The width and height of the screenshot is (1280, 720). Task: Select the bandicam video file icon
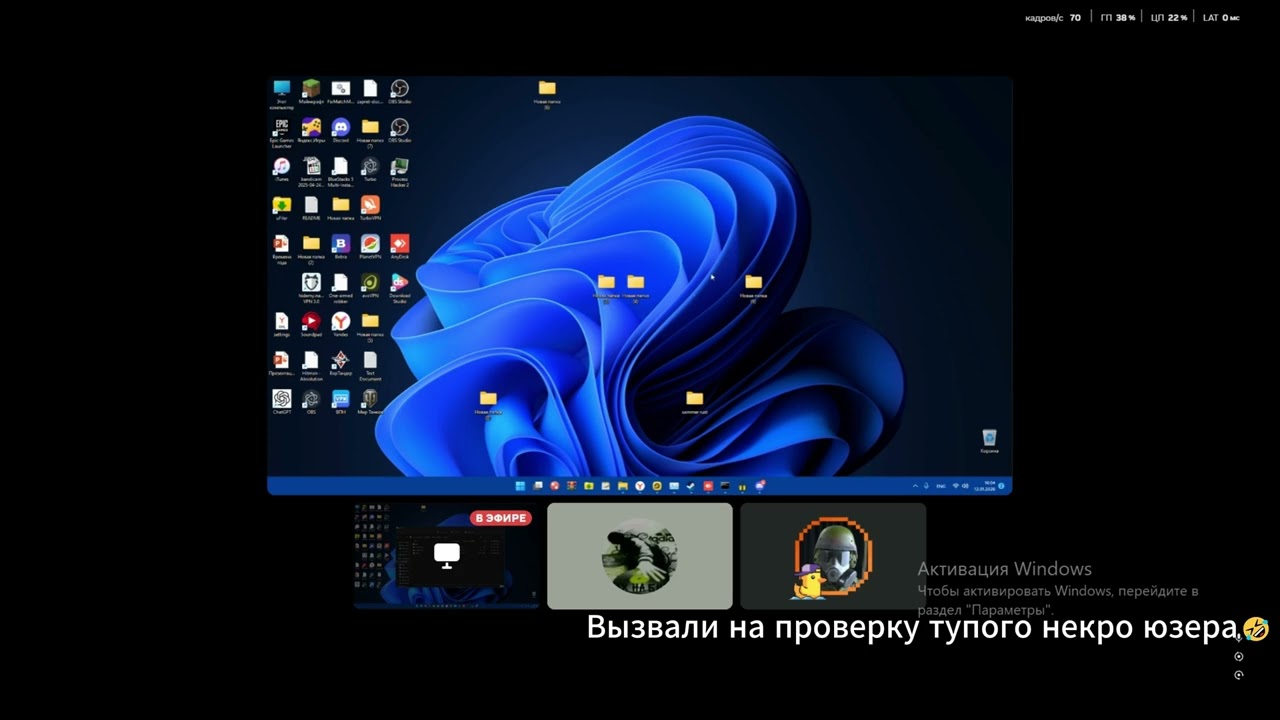coord(311,172)
